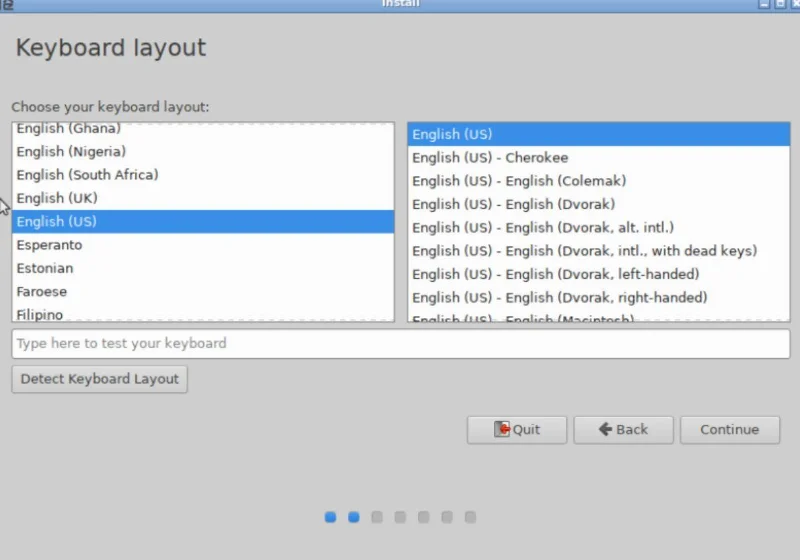Select English (Dvorak, alt. intl.) variant
The image size is (800, 560).
[598, 227]
